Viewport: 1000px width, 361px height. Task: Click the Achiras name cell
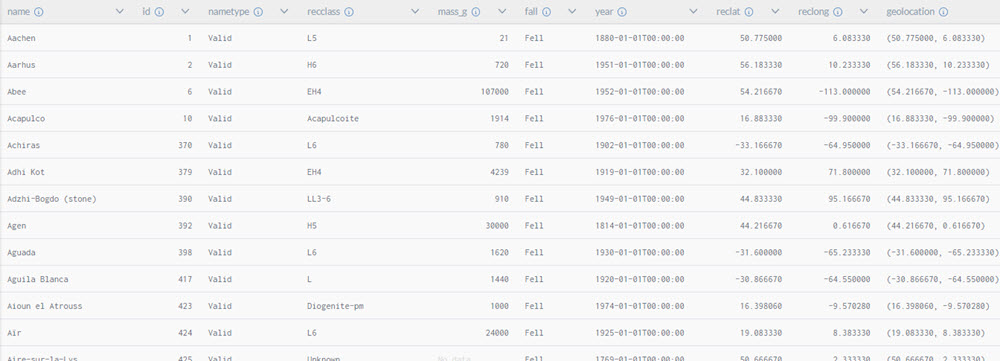pyautogui.click(x=23, y=145)
